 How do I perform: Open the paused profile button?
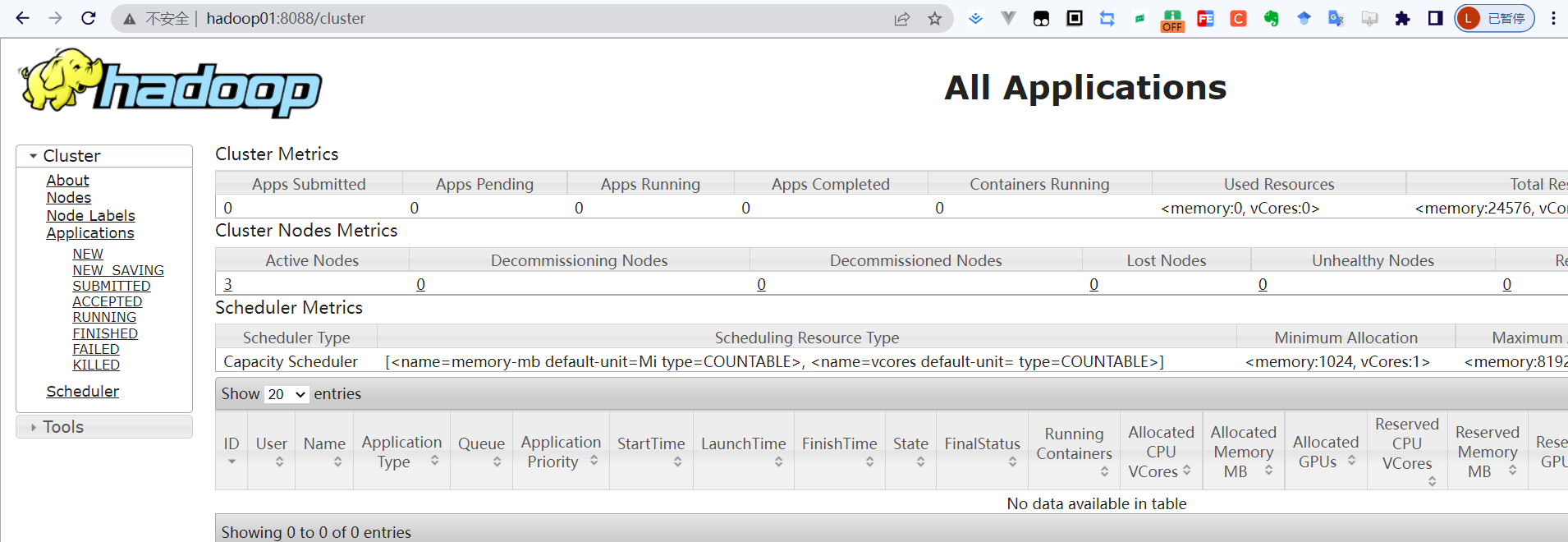[x=1494, y=18]
